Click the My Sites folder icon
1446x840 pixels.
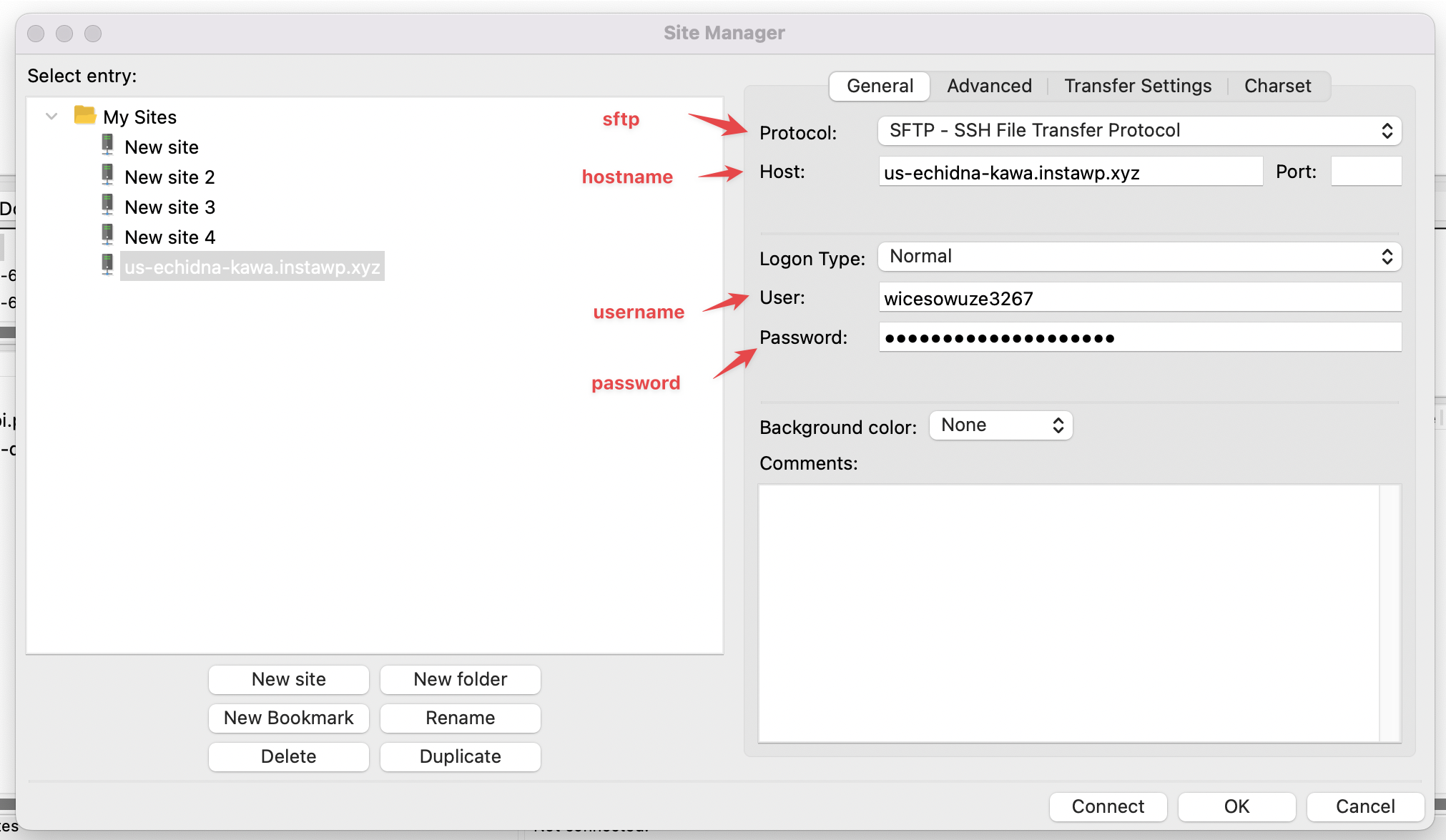coord(85,115)
